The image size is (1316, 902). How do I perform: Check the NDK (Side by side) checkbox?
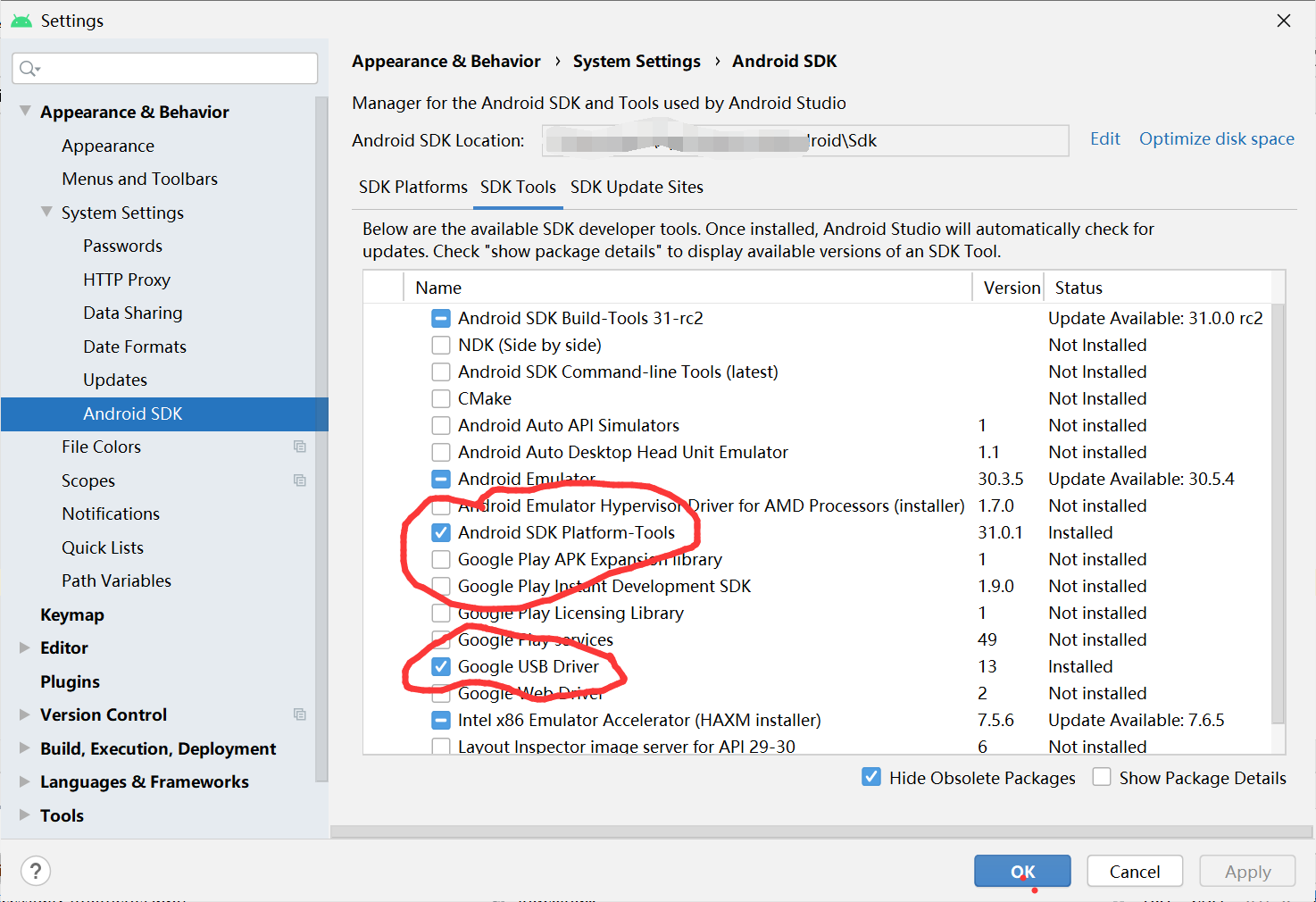coord(441,345)
